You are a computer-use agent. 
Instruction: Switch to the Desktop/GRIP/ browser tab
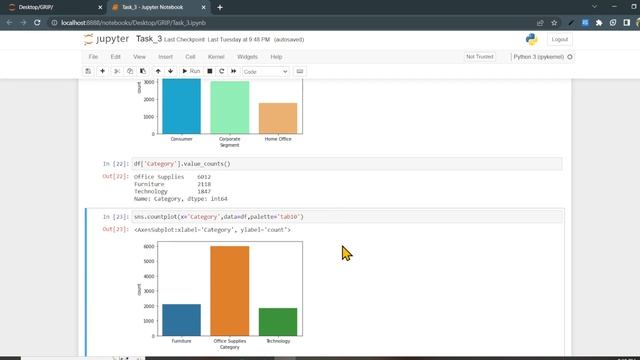click(53, 7)
